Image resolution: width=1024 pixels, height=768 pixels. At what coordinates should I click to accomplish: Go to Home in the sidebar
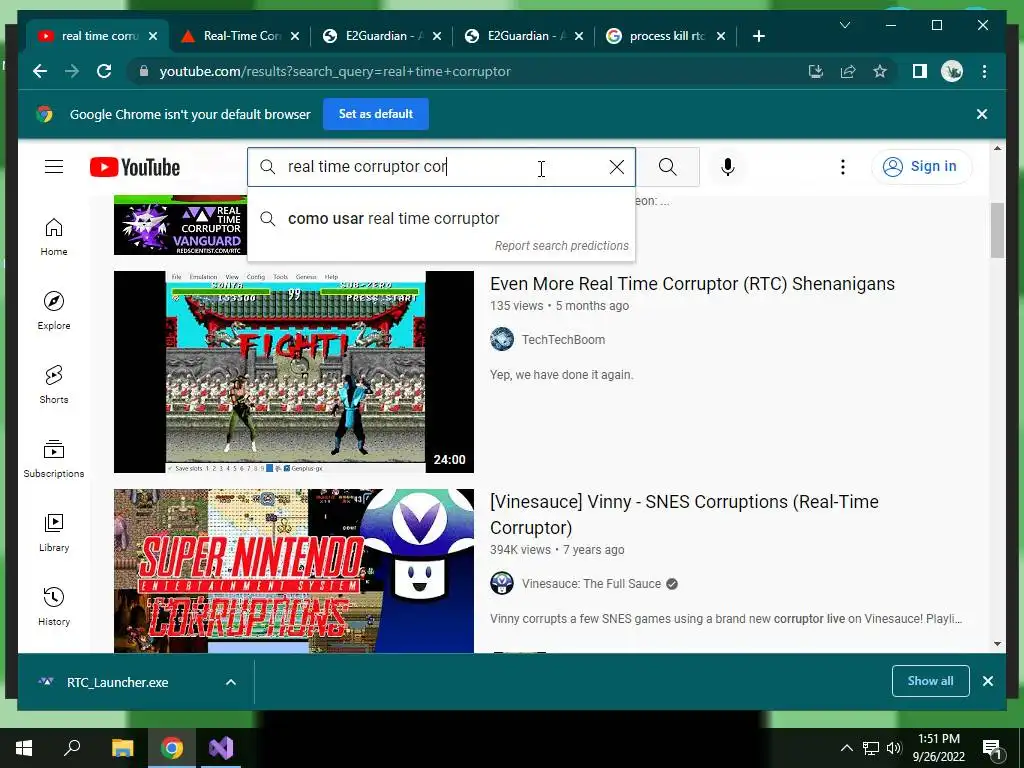coord(54,236)
